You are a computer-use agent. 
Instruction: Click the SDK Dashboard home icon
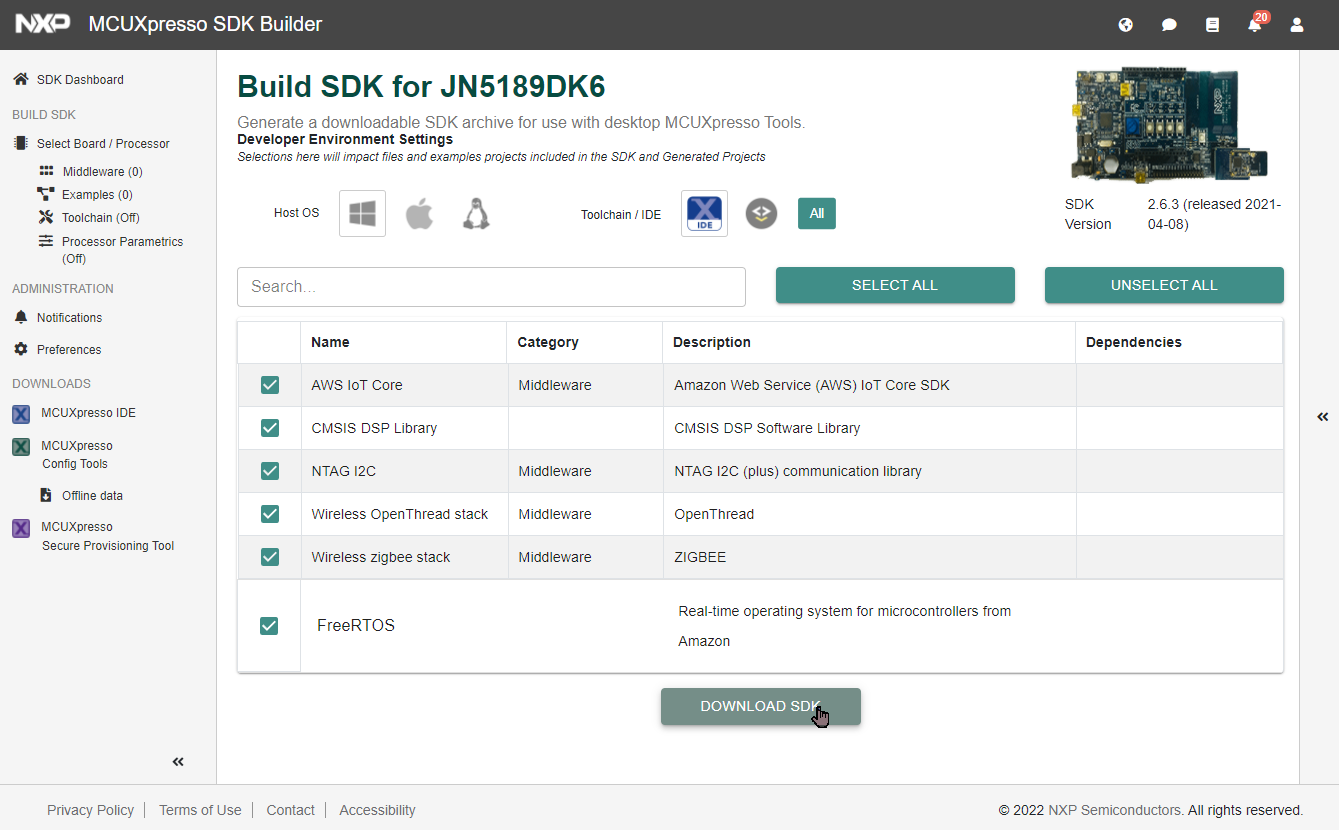point(20,79)
